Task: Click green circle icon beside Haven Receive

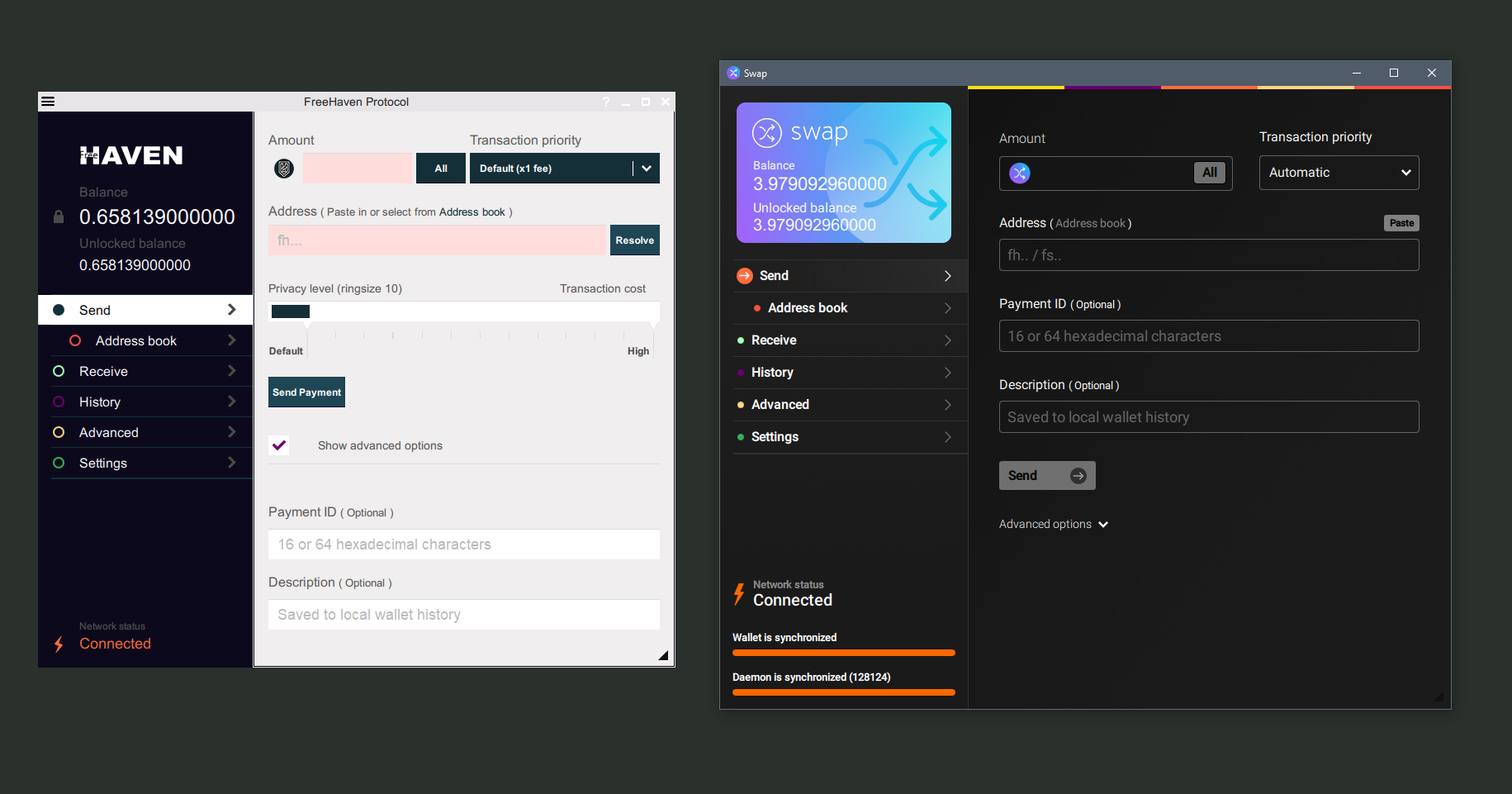Action: tap(59, 371)
